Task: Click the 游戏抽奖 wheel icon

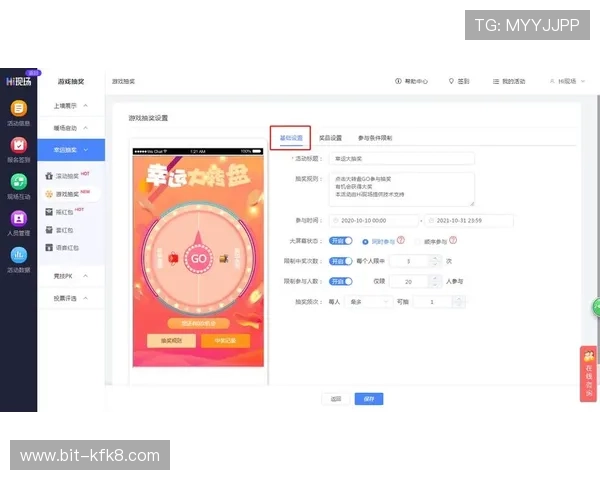Action: coord(49,194)
